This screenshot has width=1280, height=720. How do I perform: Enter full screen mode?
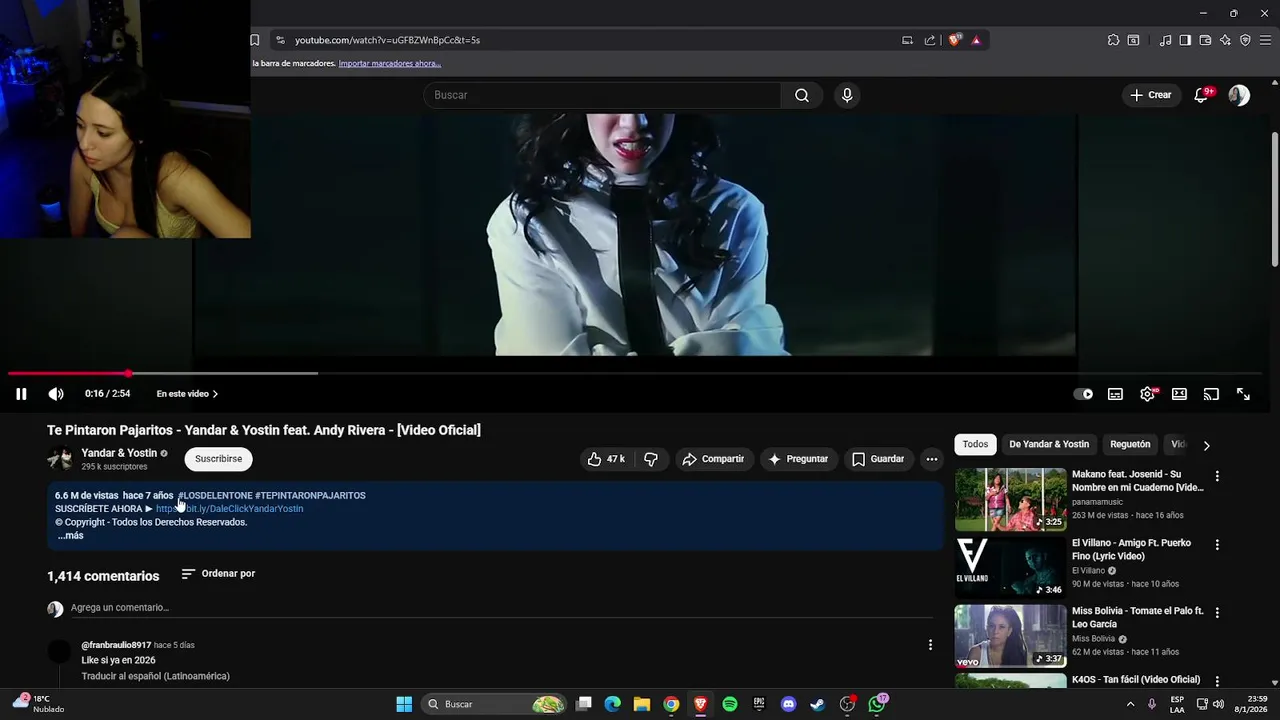coord(1243,394)
